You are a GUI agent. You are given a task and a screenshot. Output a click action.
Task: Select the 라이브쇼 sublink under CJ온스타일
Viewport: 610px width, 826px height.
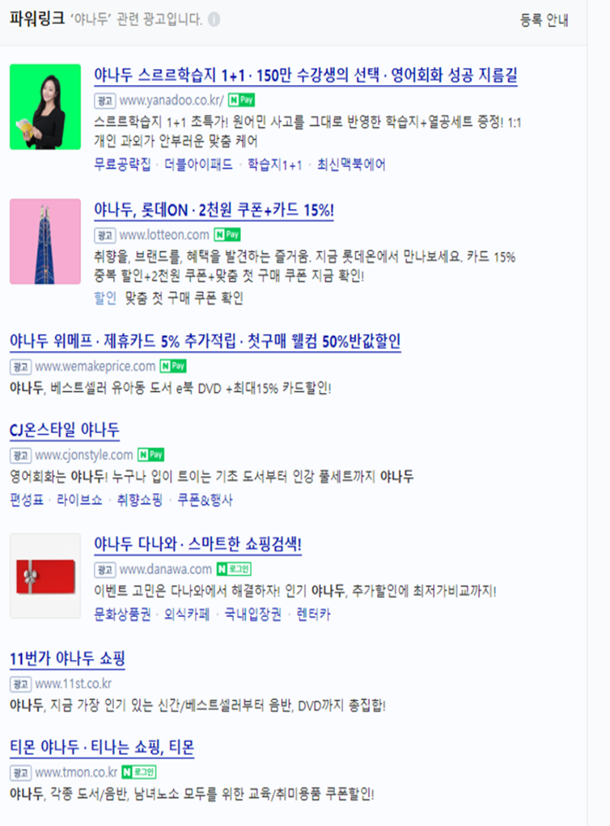coord(79,499)
